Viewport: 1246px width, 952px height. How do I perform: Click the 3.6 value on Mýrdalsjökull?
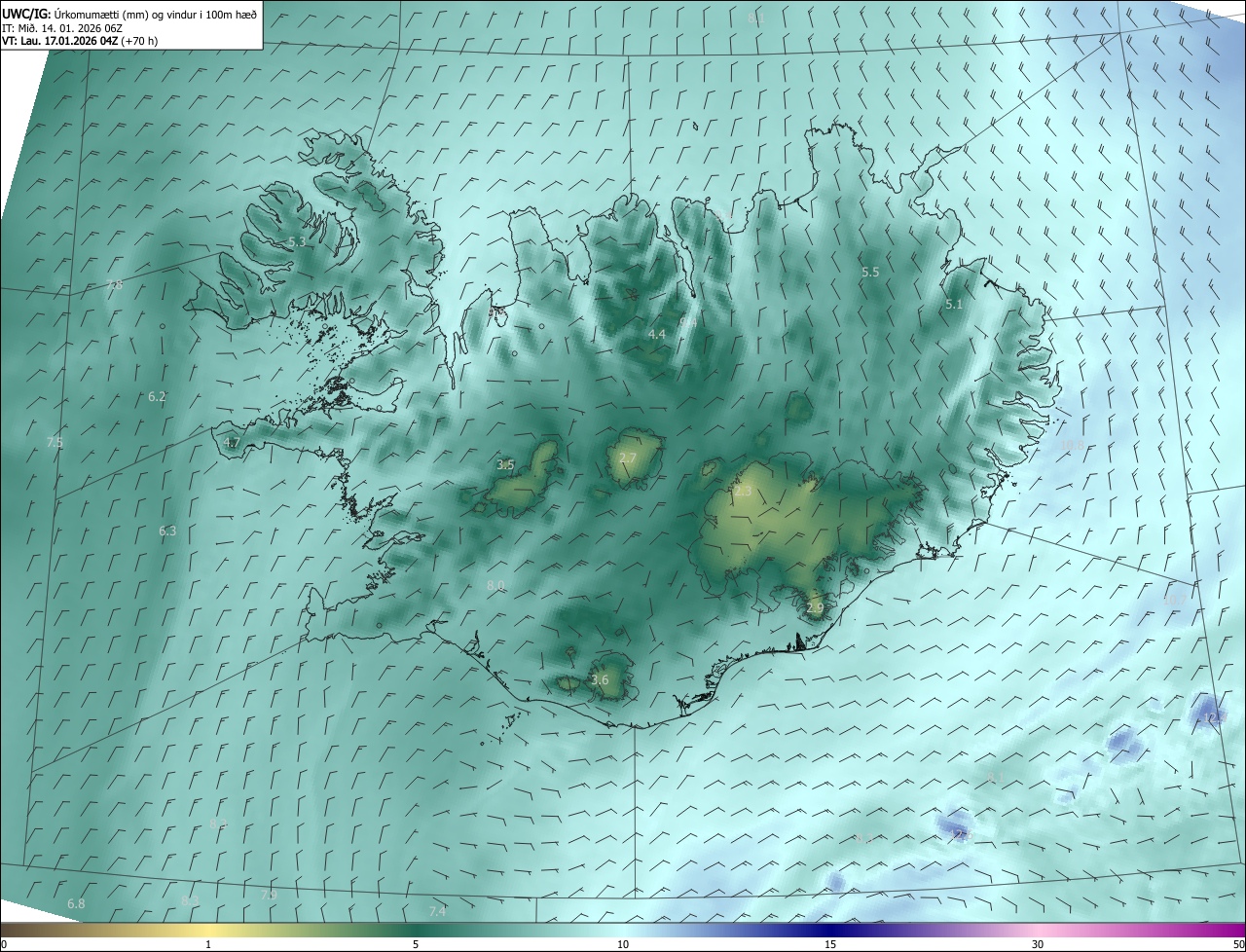click(600, 679)
